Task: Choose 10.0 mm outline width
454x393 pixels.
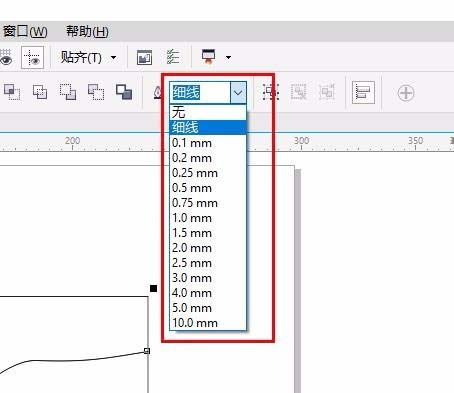Action: coord(208,323)
